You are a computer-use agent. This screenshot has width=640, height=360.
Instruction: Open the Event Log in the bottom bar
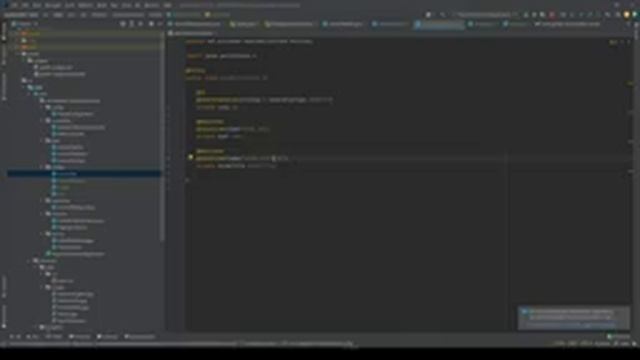click(x=618, y=337)
